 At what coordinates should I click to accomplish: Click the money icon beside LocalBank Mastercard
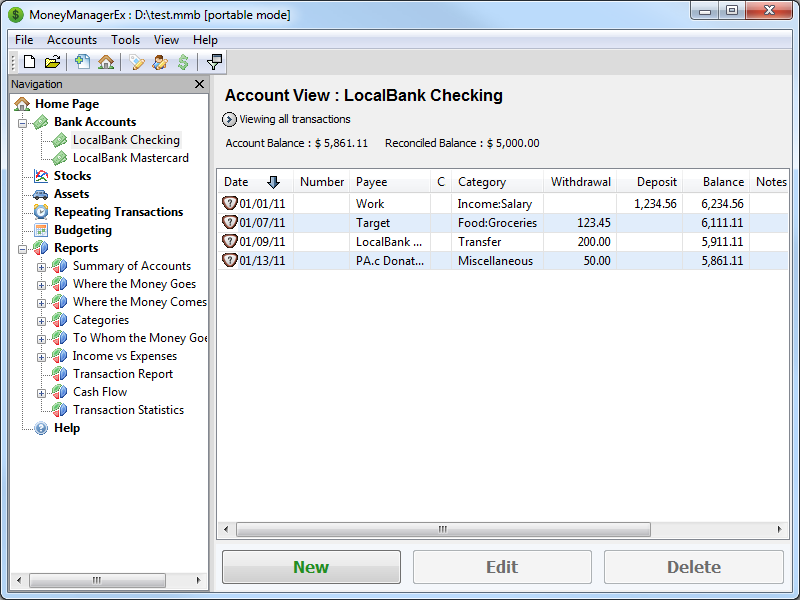(60, 158)
